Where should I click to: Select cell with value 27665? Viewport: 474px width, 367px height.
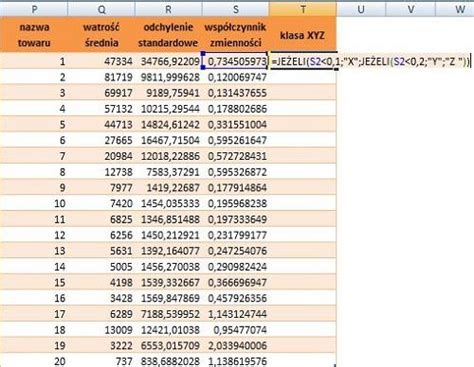pyautogui.click(x=101, y=140)
